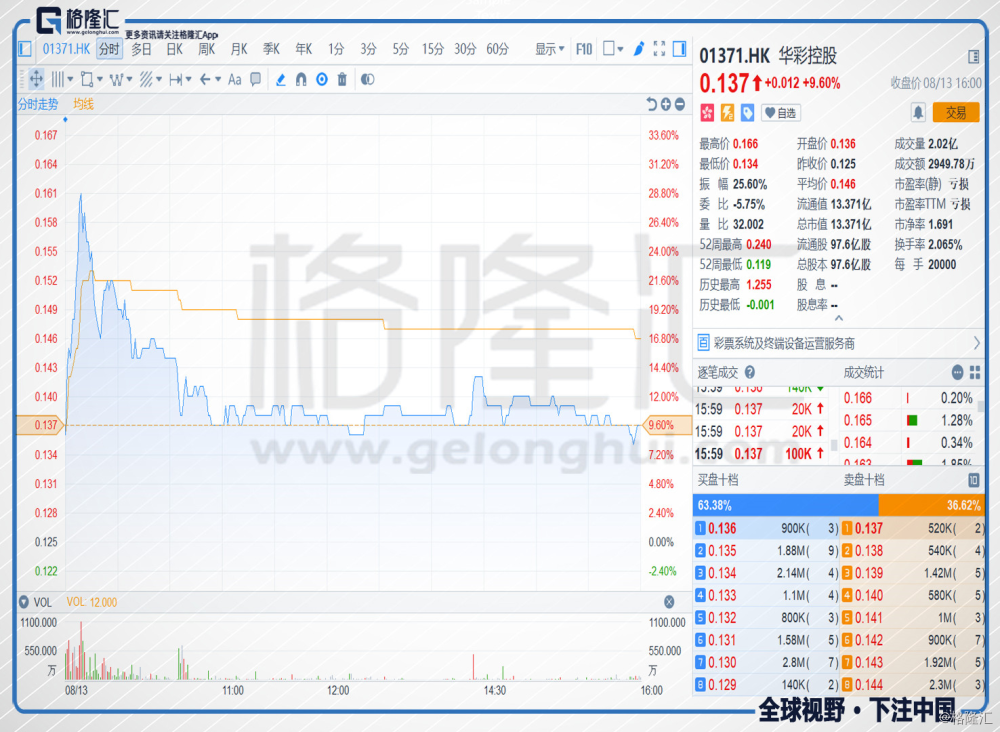Select the 15分 chart interval
Image resolution: width=1000 pixels, height=732 pixels.
(432, 48)
